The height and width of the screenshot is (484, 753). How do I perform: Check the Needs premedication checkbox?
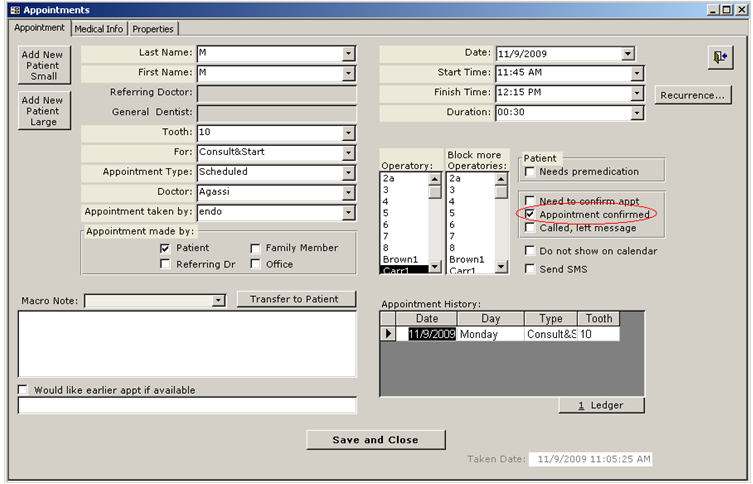[x=530, y=172]
